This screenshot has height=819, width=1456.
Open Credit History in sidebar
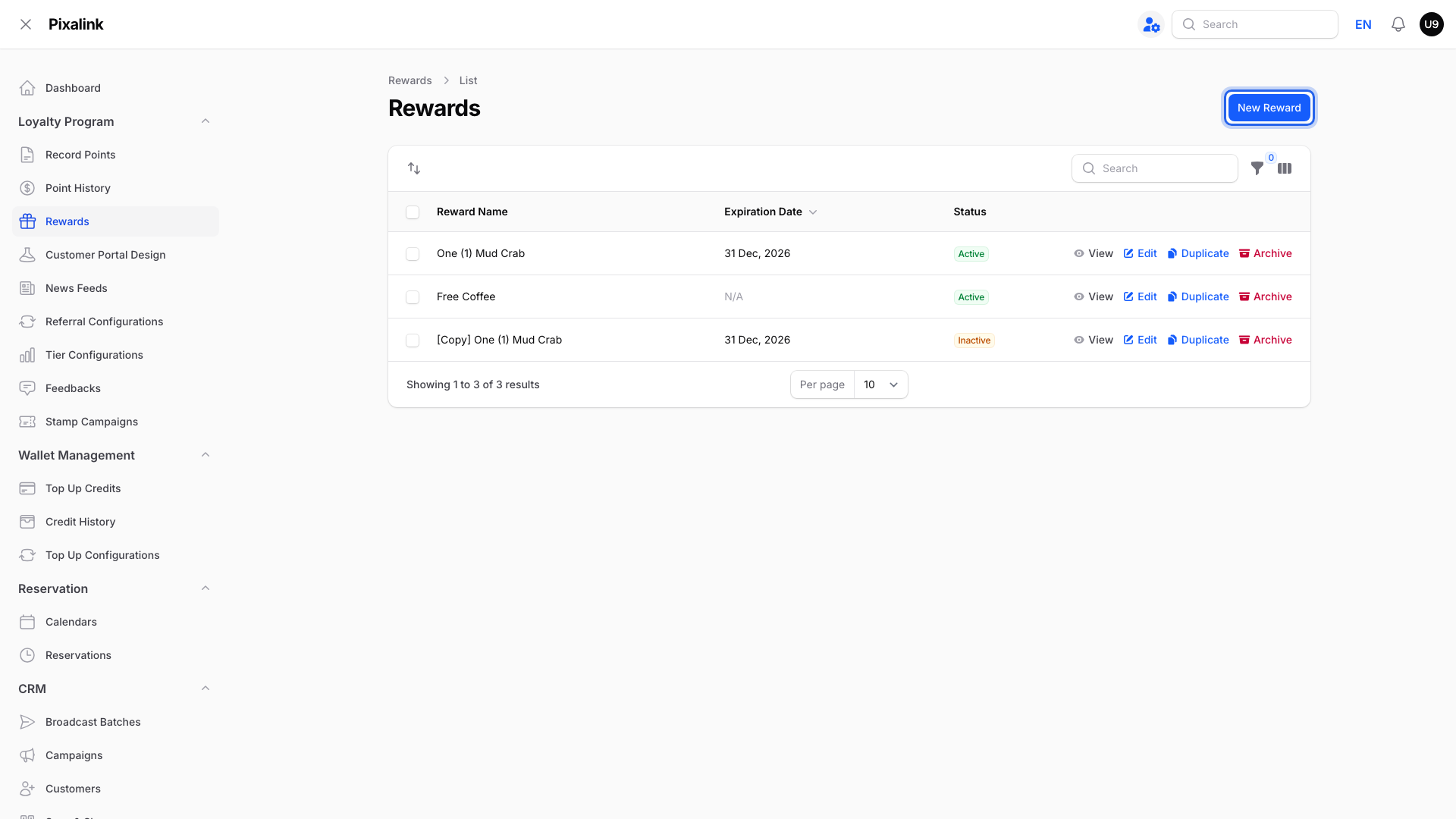pyautogui.click(x=115, y=522)
